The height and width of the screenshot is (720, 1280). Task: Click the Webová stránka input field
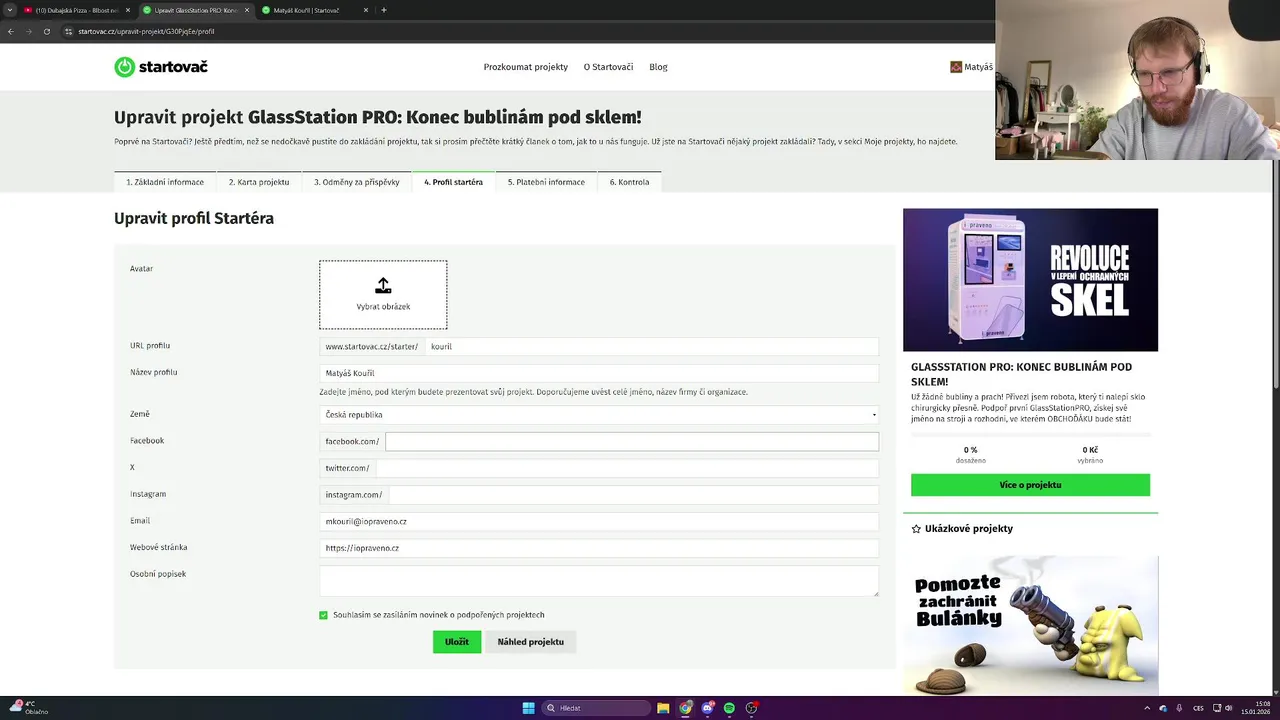coord(599,548)
